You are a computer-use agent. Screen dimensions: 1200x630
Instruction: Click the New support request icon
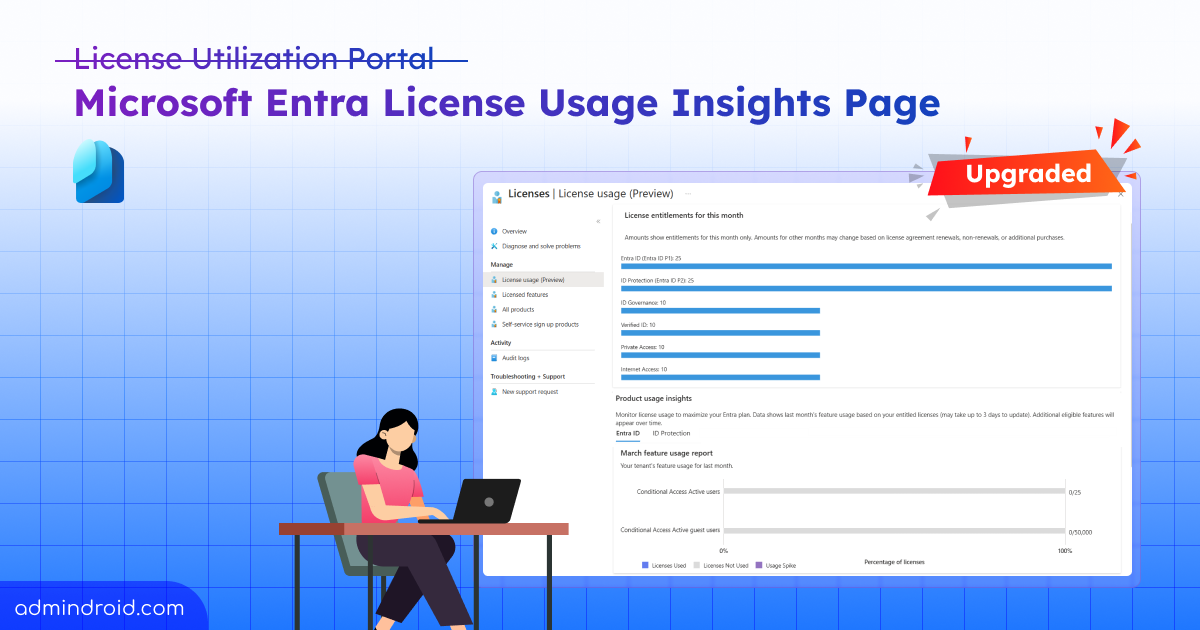coord(494,392)
